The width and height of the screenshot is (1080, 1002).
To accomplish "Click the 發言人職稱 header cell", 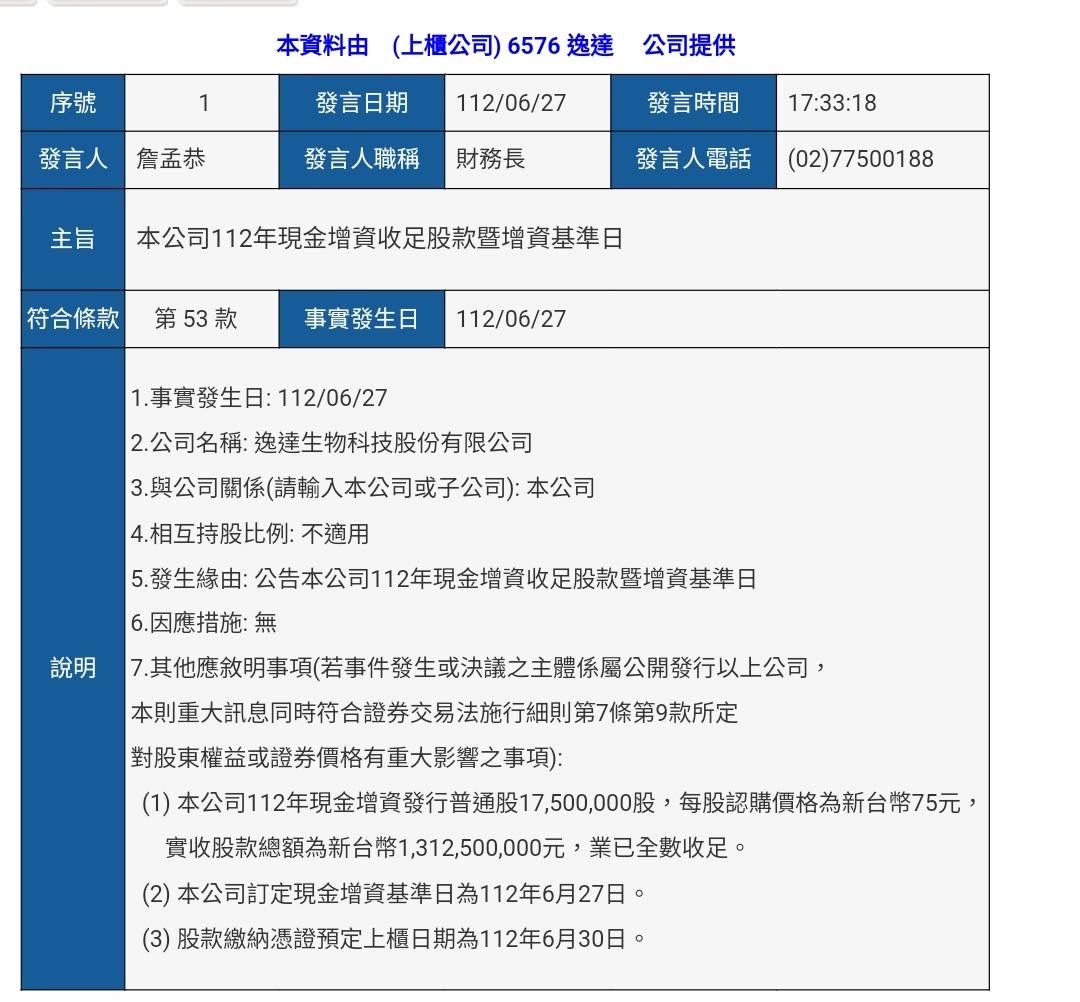I will pyautogui.click(x=362, y=160).
